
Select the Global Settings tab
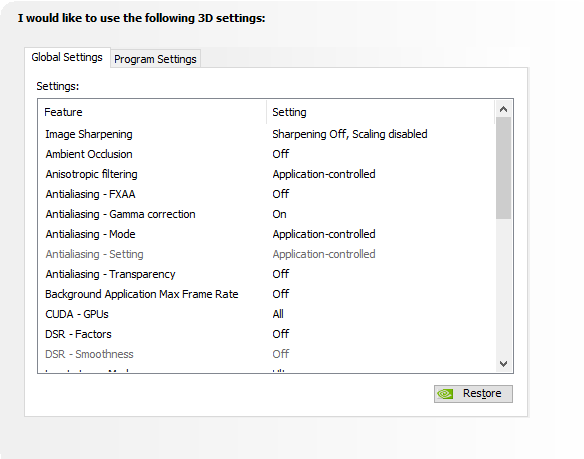[67, 57]
